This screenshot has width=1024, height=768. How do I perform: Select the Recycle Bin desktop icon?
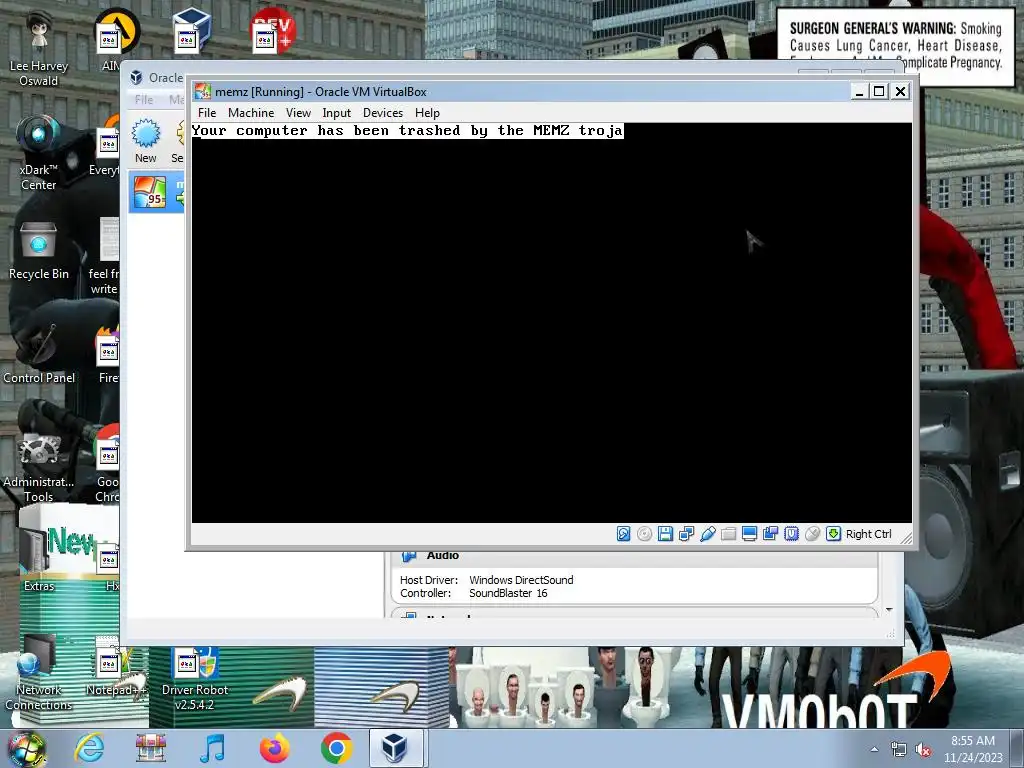click(39, 251)
